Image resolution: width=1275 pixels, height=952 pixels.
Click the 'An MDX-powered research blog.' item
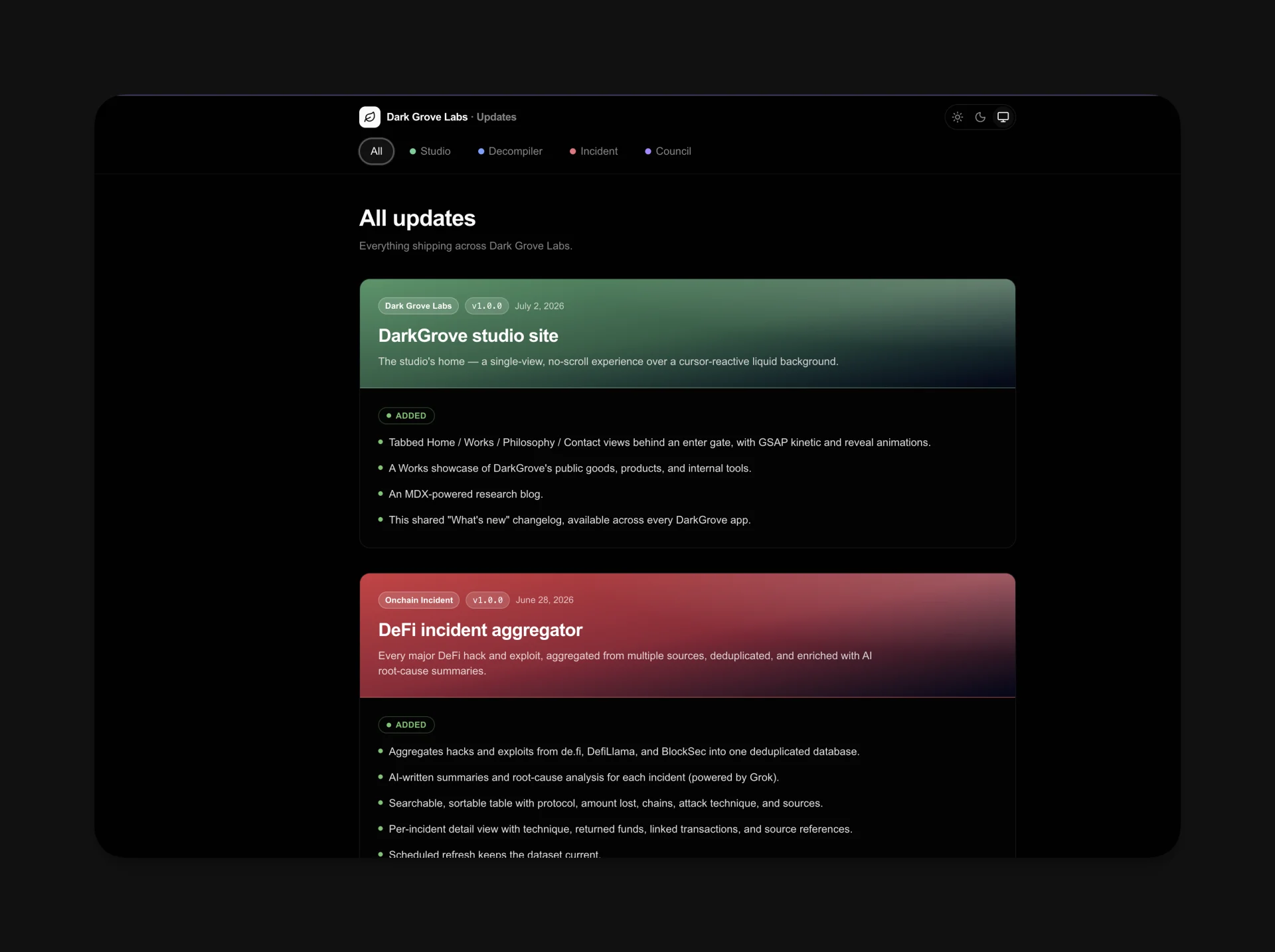466,494
